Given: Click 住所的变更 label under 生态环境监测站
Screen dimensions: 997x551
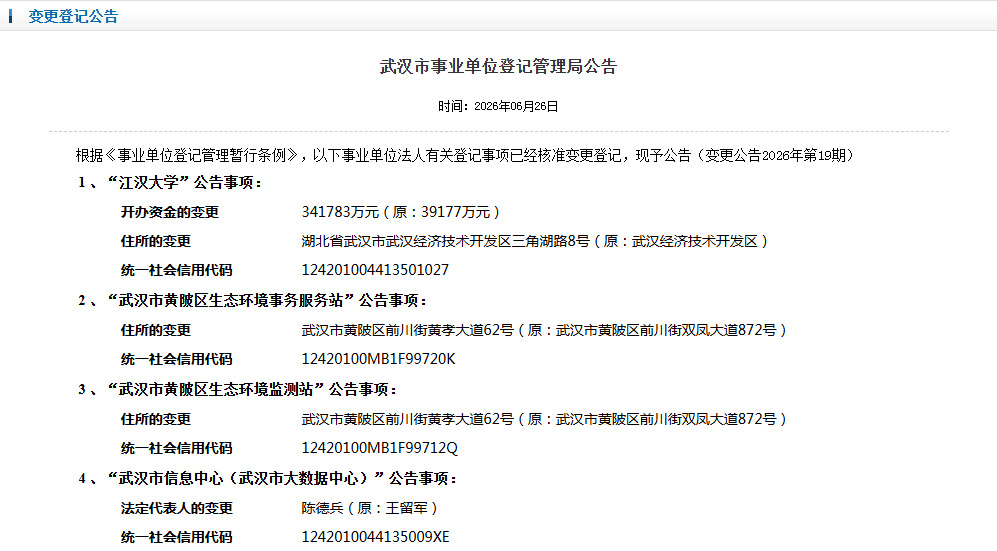Looking at the screenshot, I should tap(156, 419).
